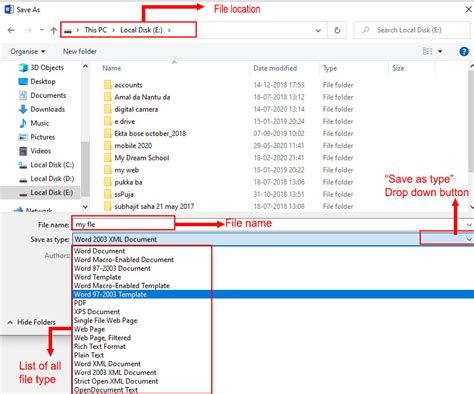Go back using the back arrow
Screen dimensions: 474x394
coord(11,30)
